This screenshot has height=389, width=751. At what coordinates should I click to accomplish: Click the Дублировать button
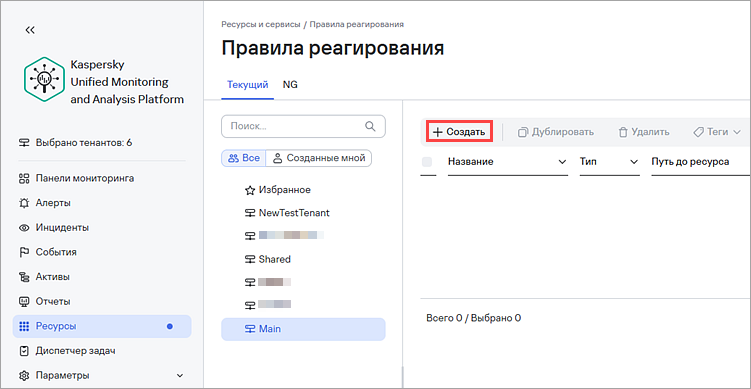(556, 132)
